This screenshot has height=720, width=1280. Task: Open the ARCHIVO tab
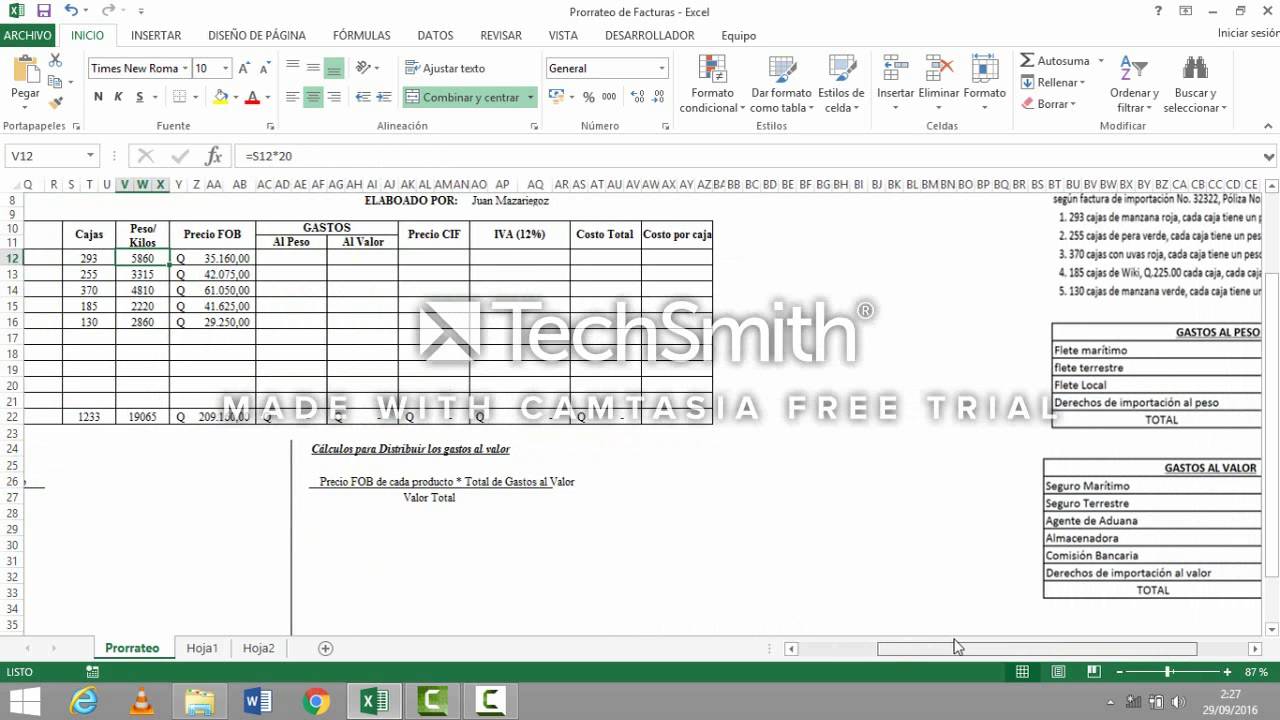coord(28,35)
